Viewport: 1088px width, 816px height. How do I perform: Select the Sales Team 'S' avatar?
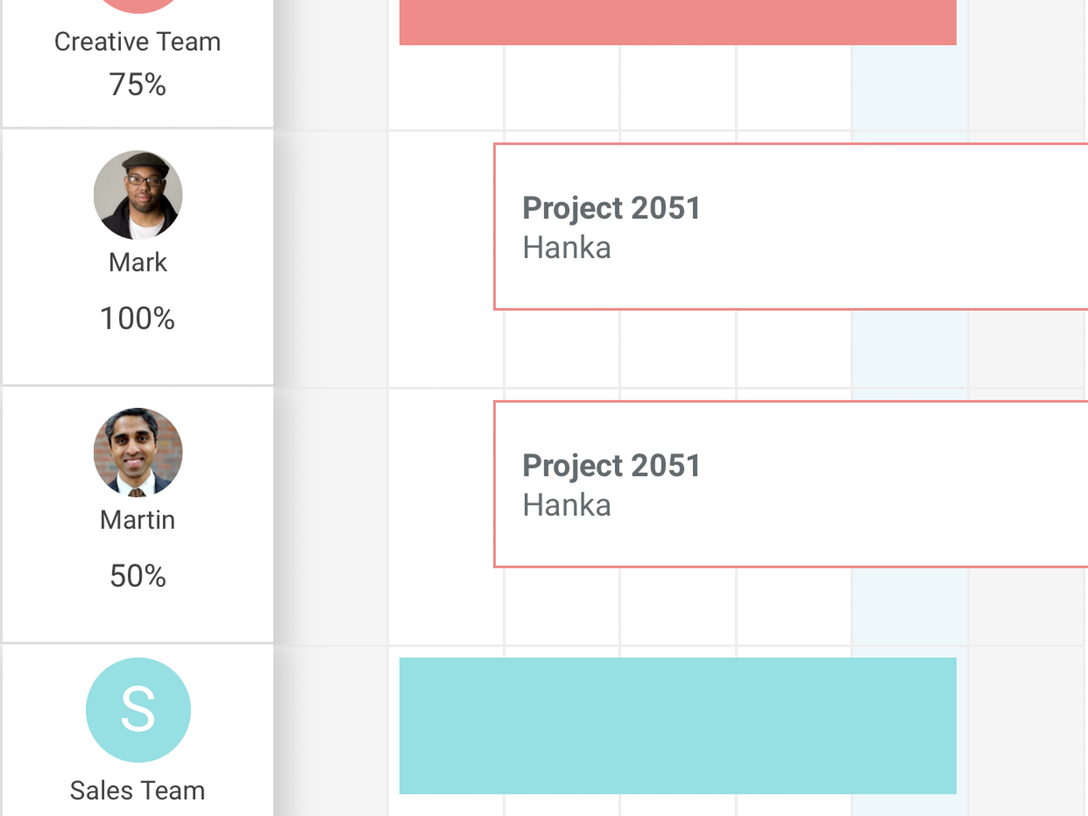pos(138,710)
